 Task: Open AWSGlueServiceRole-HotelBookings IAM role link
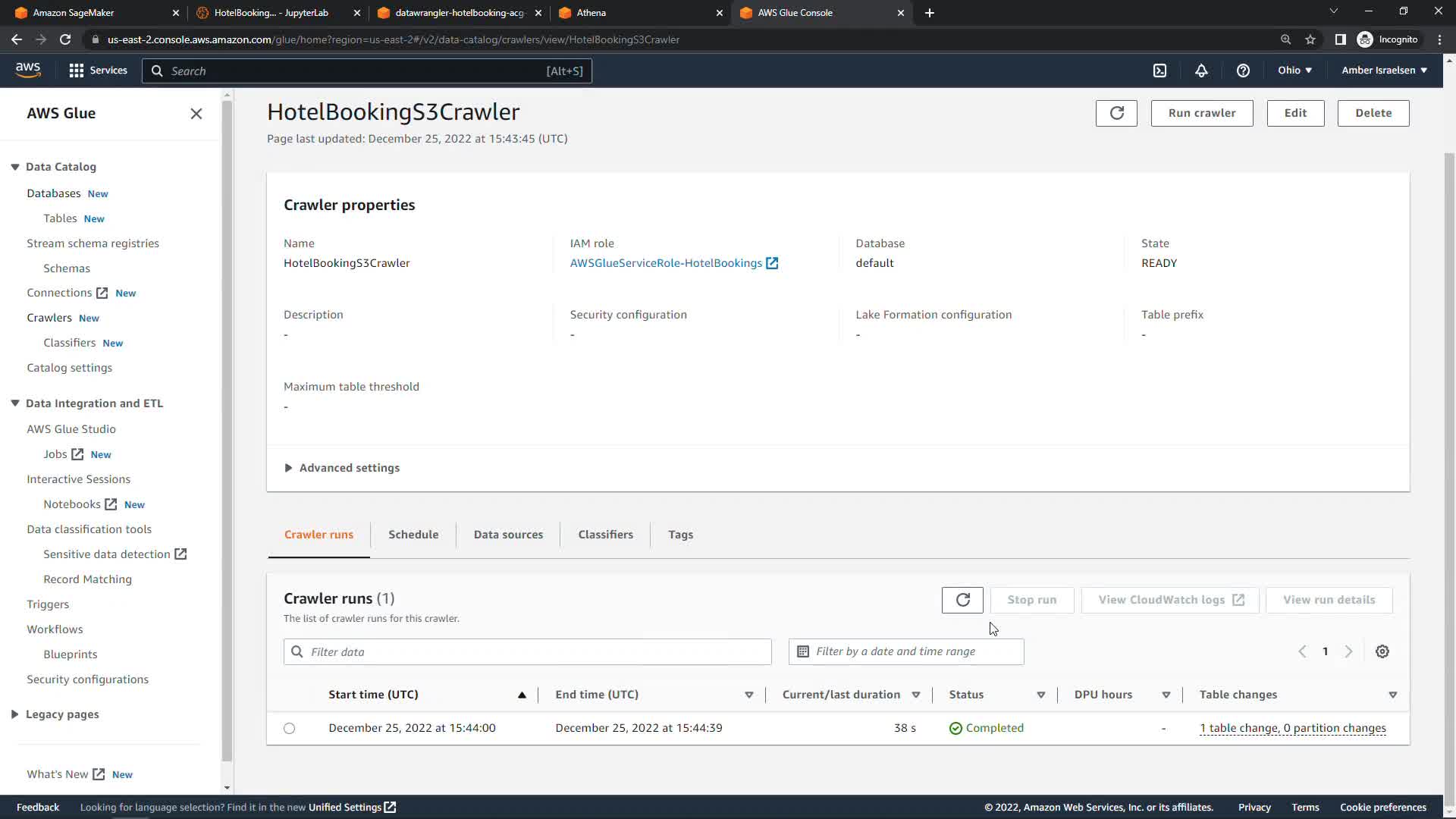[x=666, y=263]
